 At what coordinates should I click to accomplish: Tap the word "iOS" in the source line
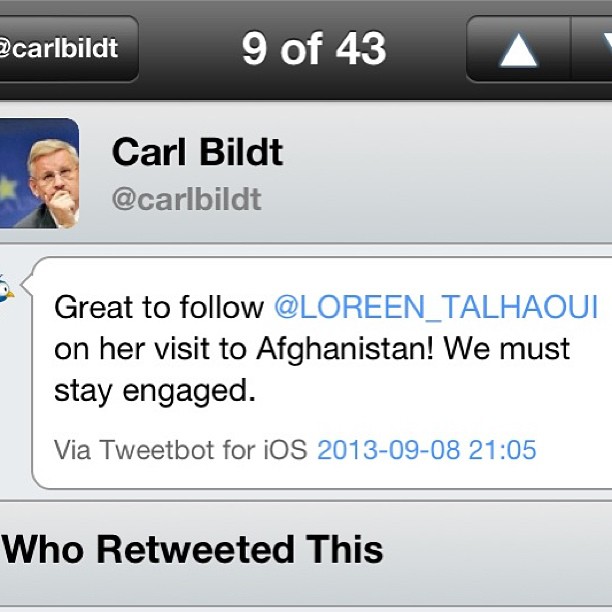click(285, 449)
